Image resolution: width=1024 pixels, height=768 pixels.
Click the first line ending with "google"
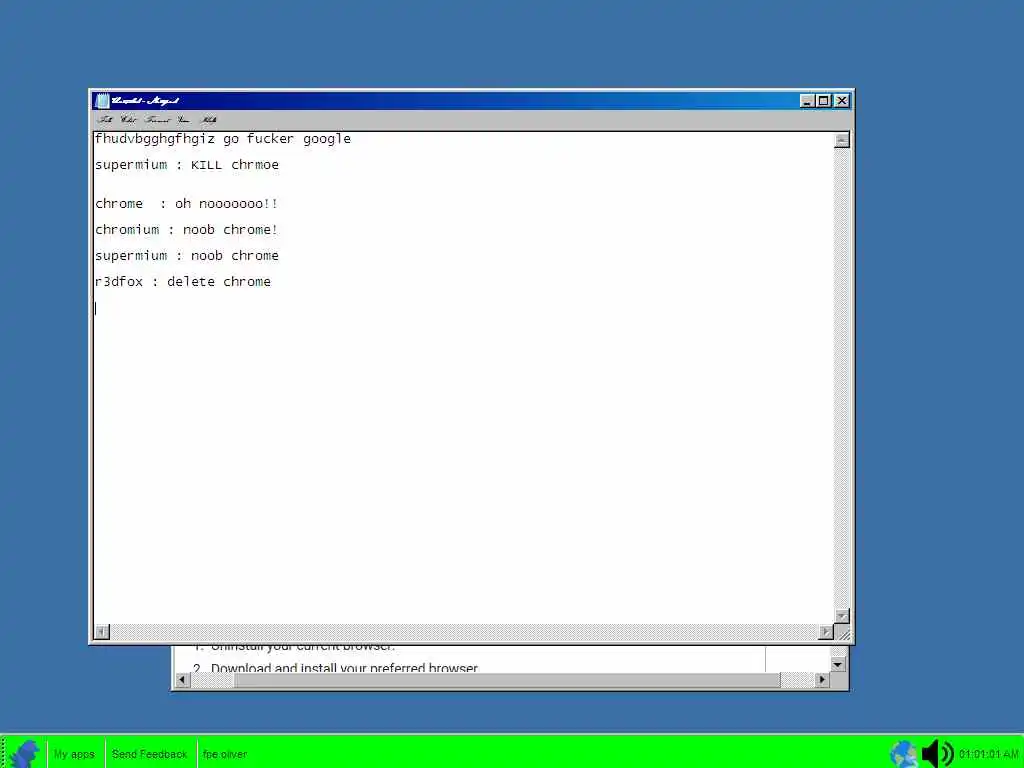[x=223, y=139]
